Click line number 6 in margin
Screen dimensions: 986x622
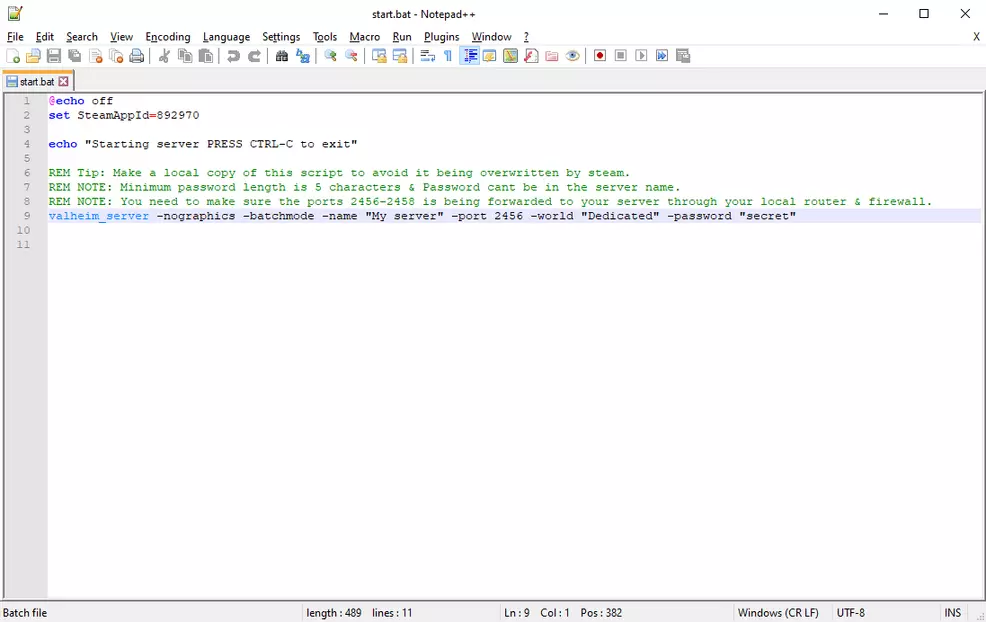pos(27,172)
